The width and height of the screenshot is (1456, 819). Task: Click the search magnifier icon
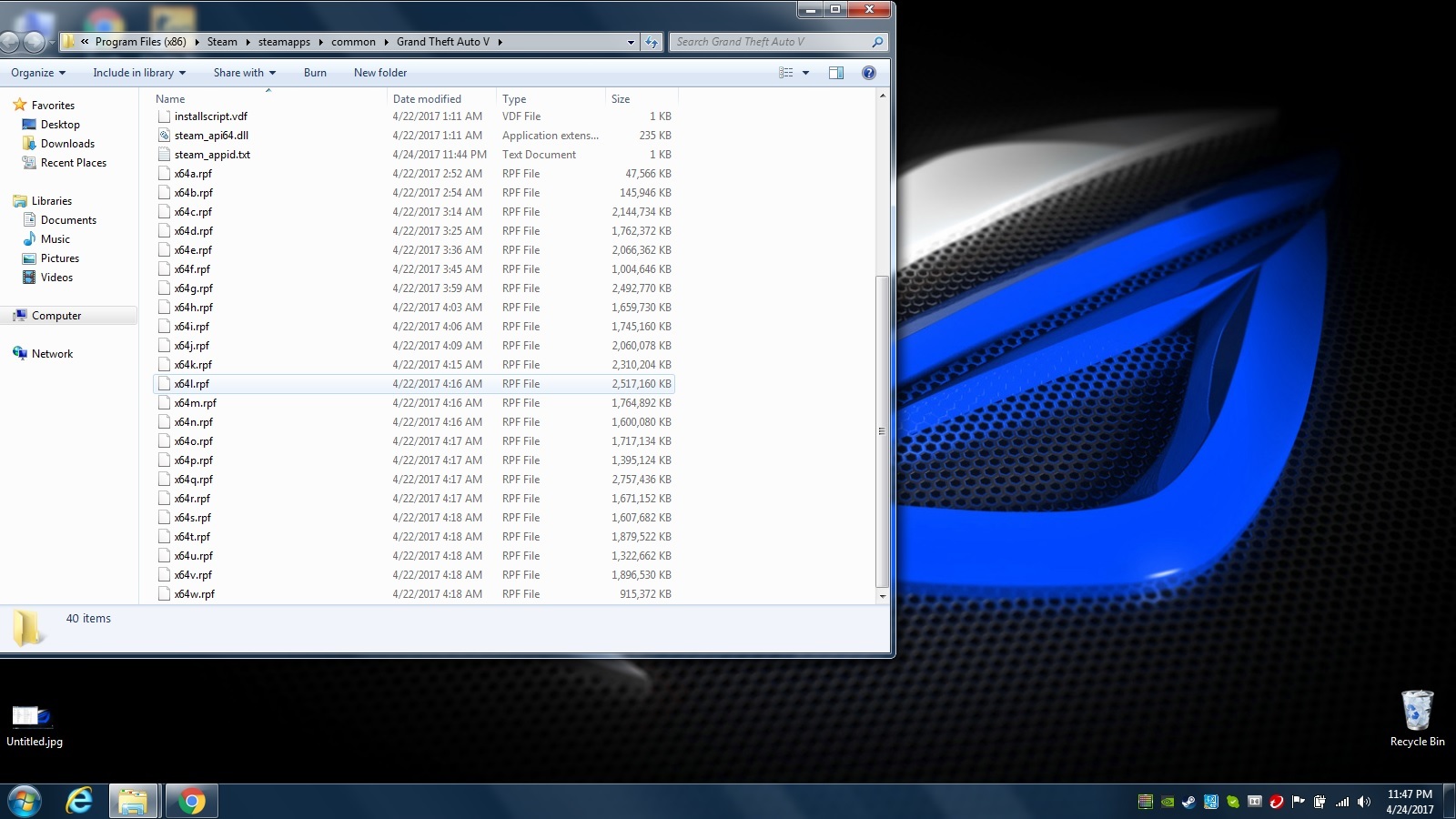click(x=877, y=42)
